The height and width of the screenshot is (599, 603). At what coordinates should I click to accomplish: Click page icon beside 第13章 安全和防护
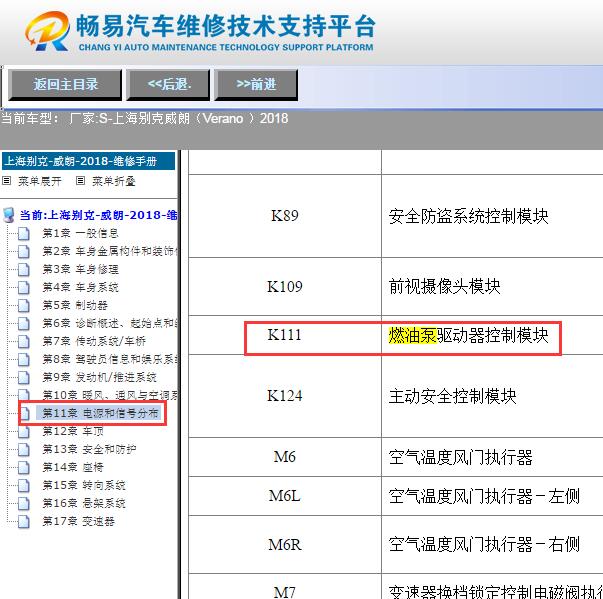coord(23,450)
